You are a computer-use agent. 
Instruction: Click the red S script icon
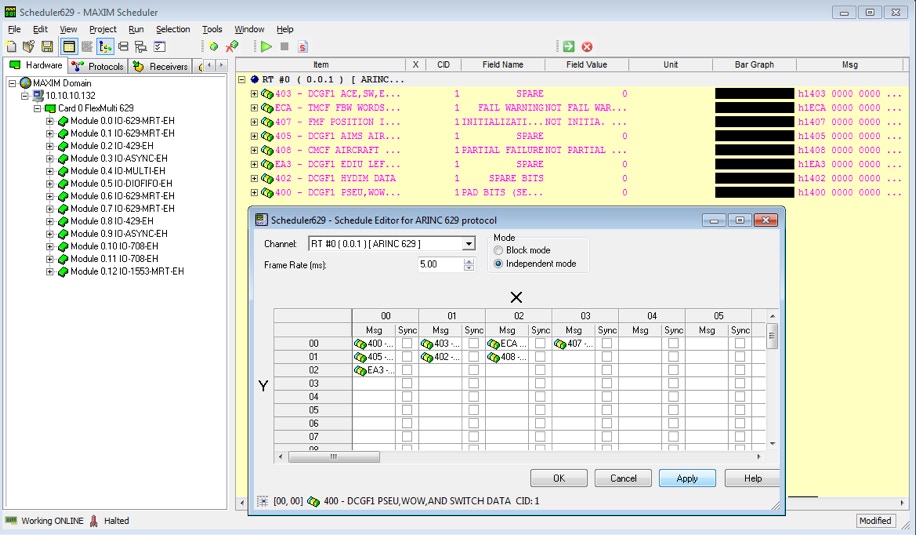(303, 47)
